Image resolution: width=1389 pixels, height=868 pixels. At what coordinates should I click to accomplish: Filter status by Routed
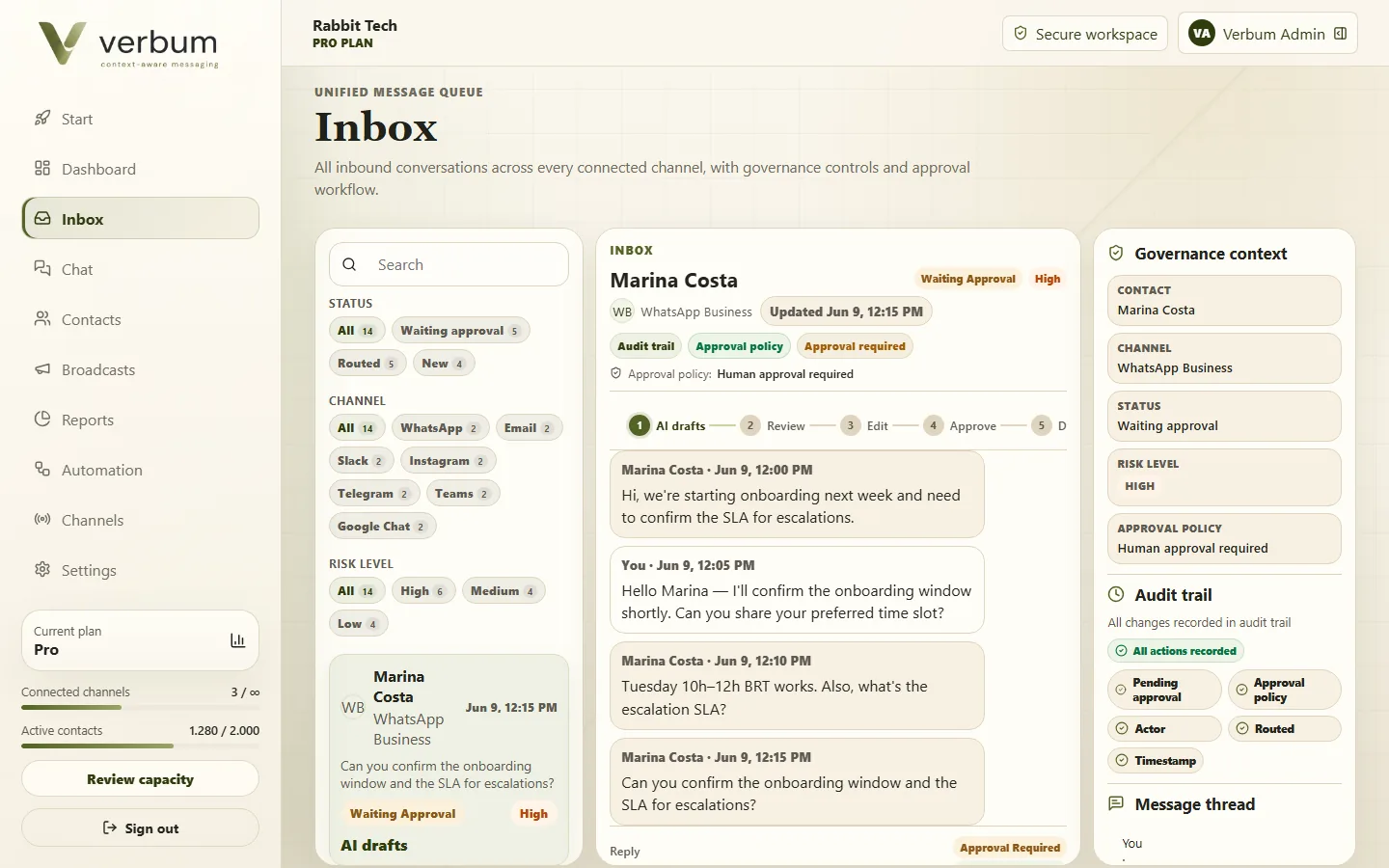[367, 364]
